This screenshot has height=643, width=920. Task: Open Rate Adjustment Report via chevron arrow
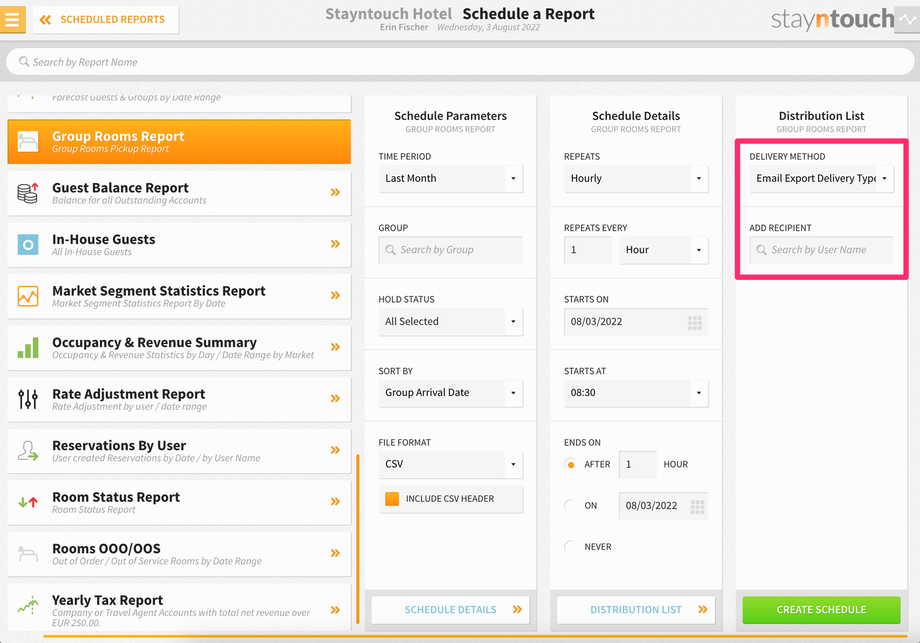(x=335, y=398)
